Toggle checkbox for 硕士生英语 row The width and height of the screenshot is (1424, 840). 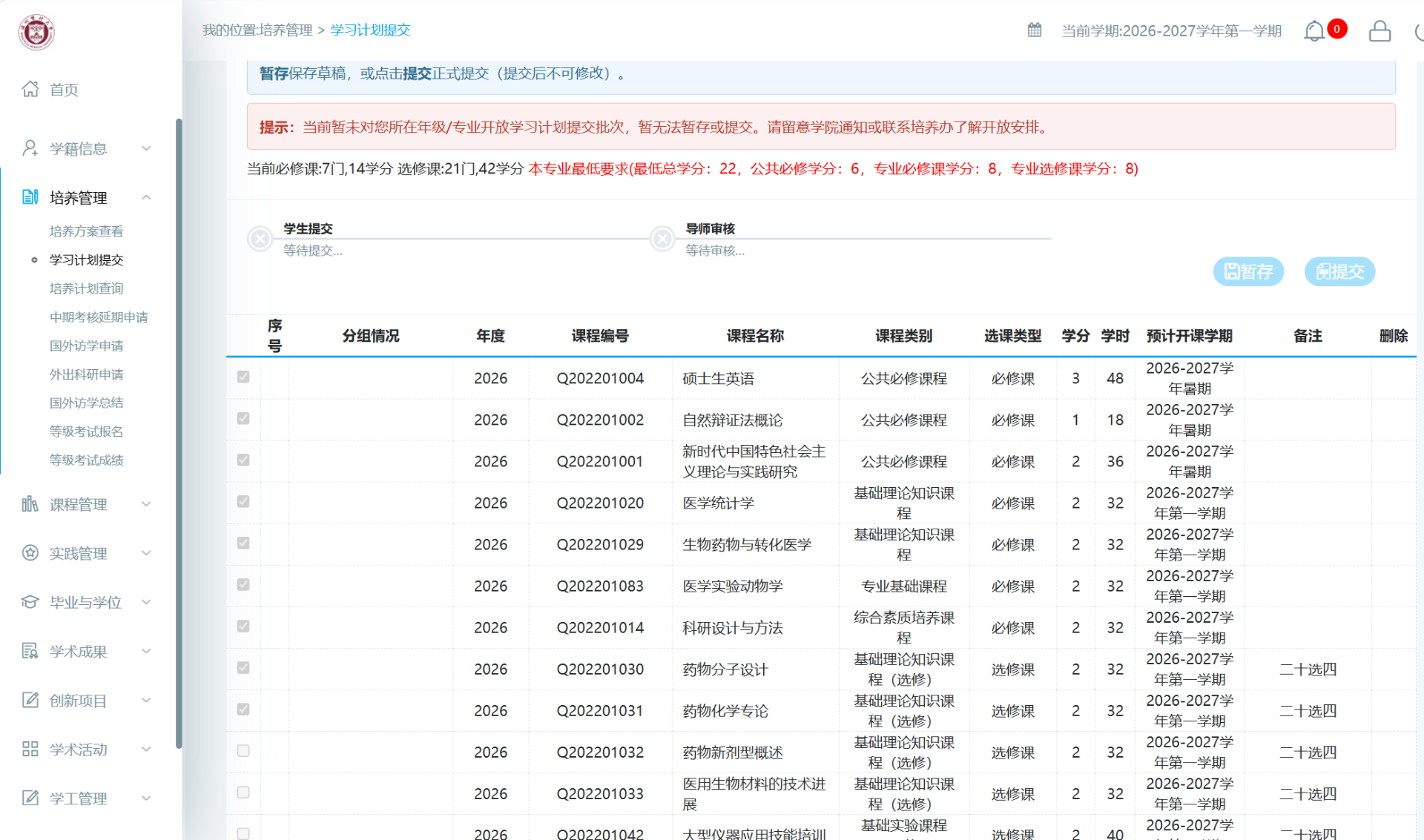pyautogui.click(x=243, y=377)
